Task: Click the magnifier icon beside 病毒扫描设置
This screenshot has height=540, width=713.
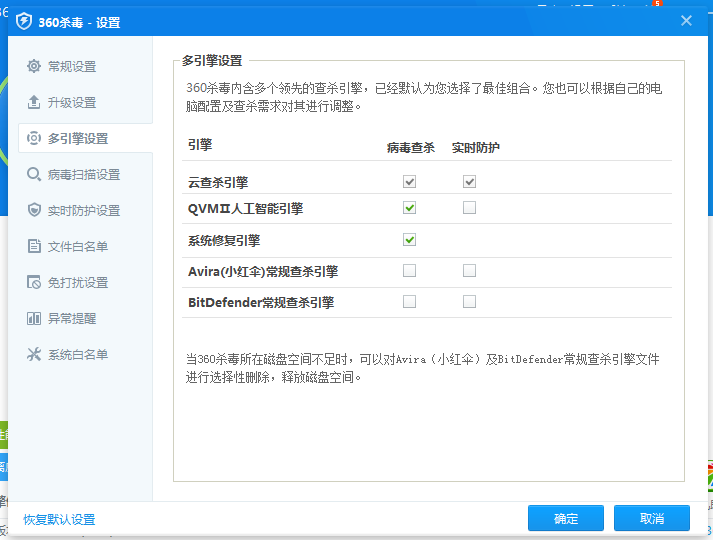Action: click(x=34, y=174)
